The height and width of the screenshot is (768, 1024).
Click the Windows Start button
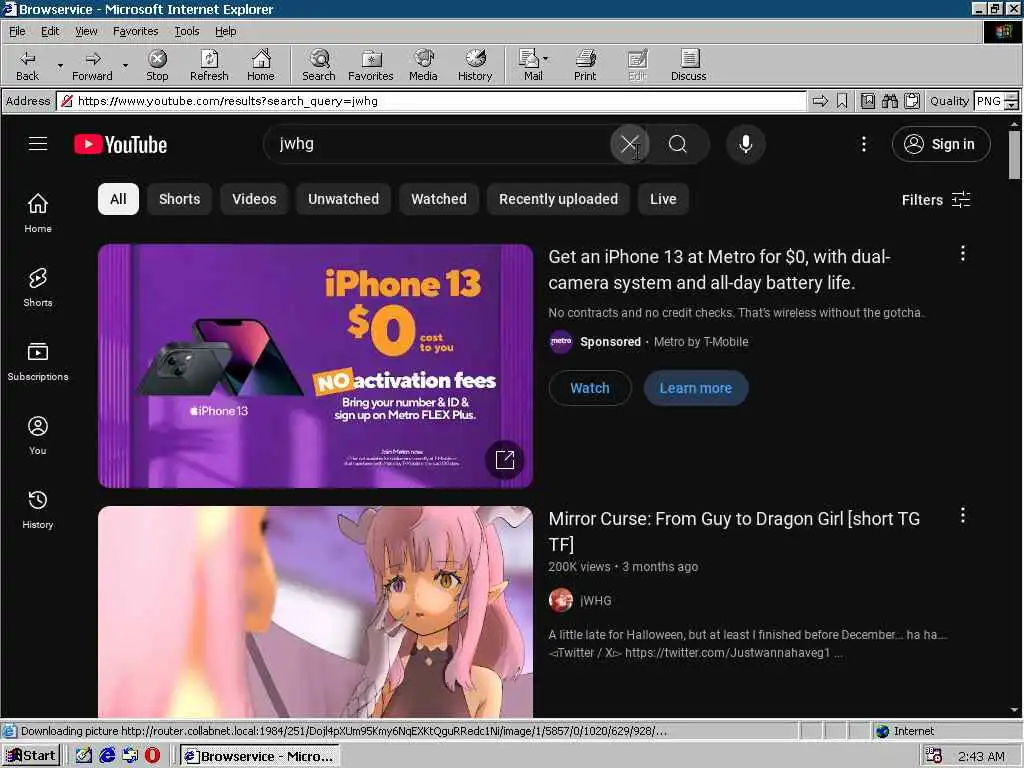pyautogui.click(x=31, y=756)
